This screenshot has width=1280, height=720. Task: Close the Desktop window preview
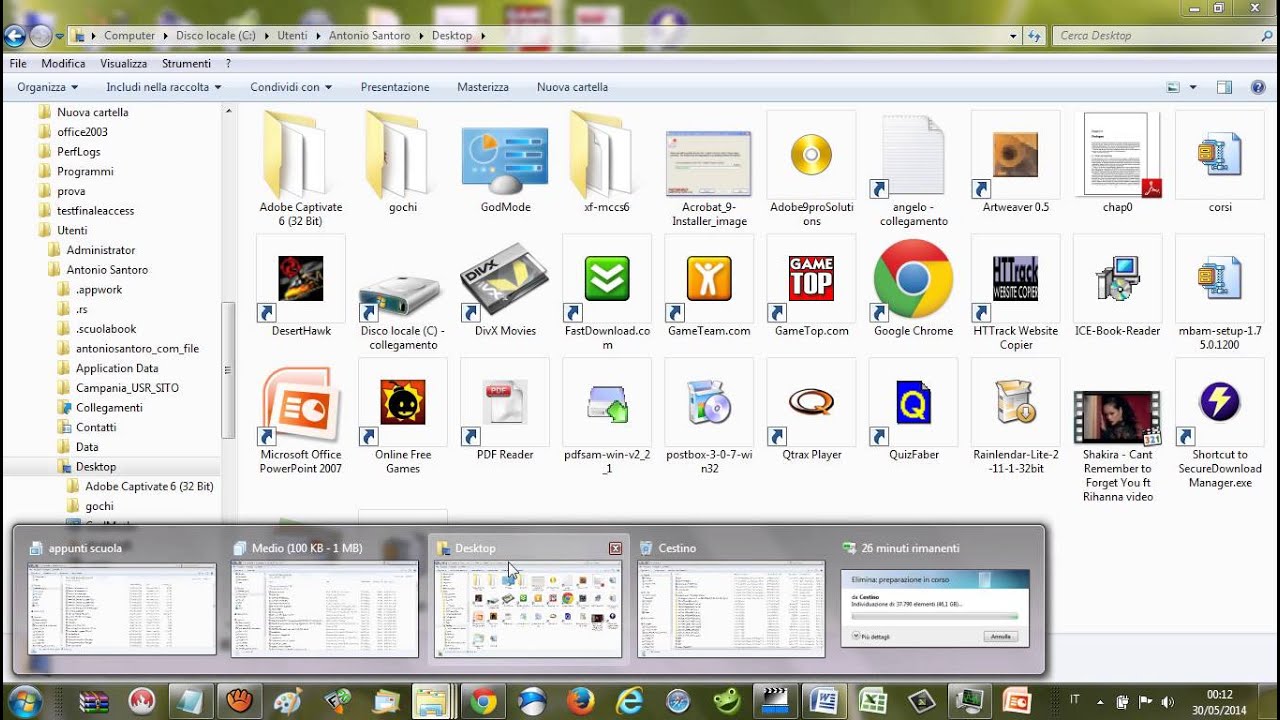pos(615,548)
